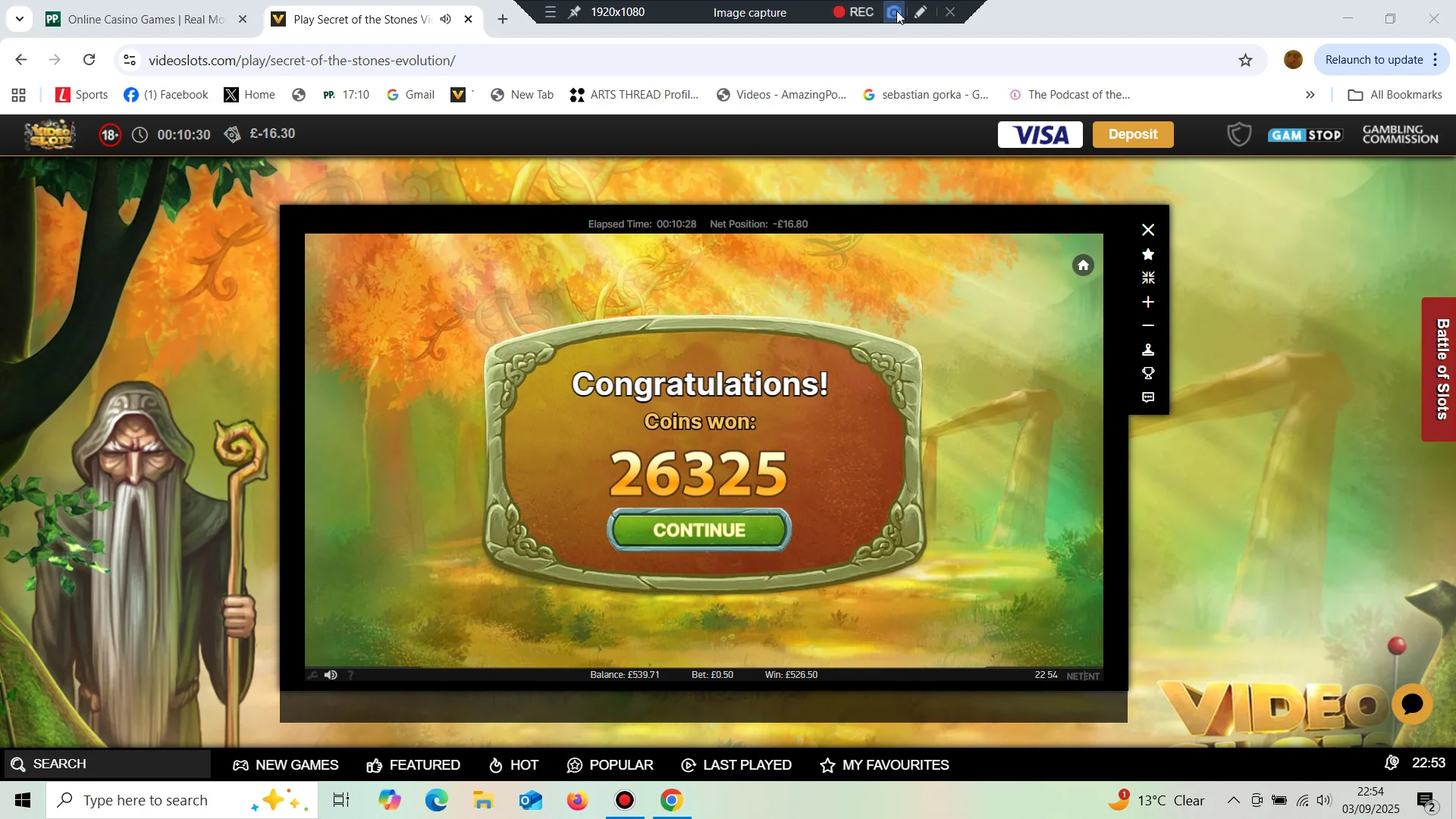Toggle game sound speaker icon
The width and height of the screenshot is (1456, 819).
tap(331, 675)
